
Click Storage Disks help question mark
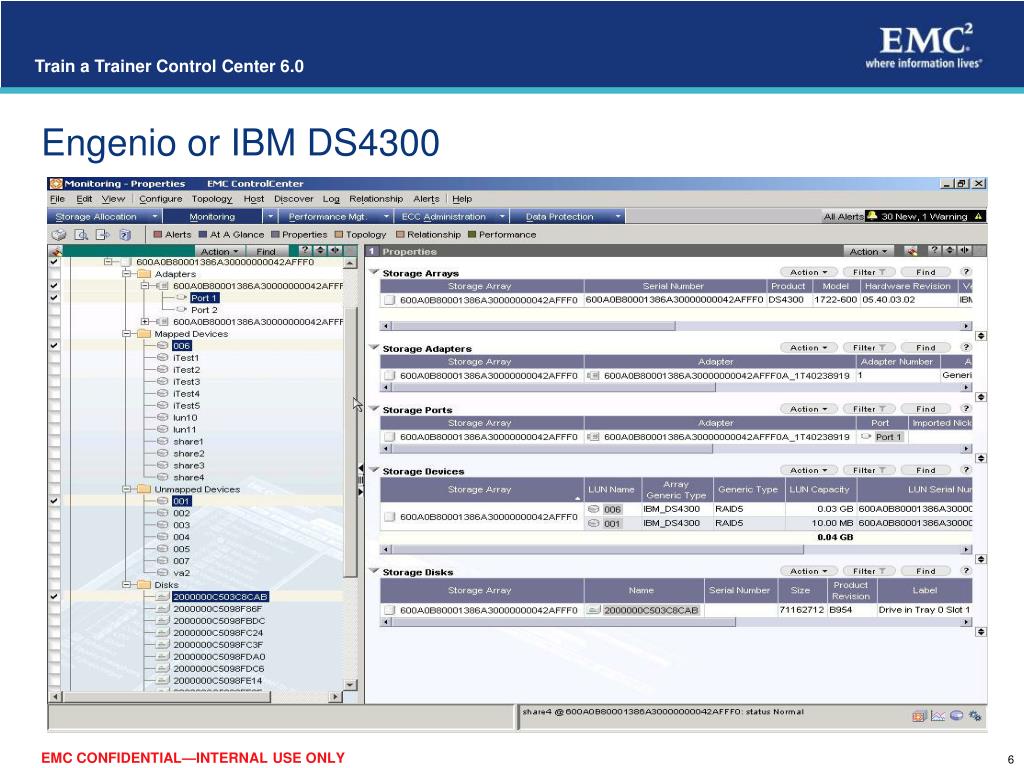(x=966, y=571)
